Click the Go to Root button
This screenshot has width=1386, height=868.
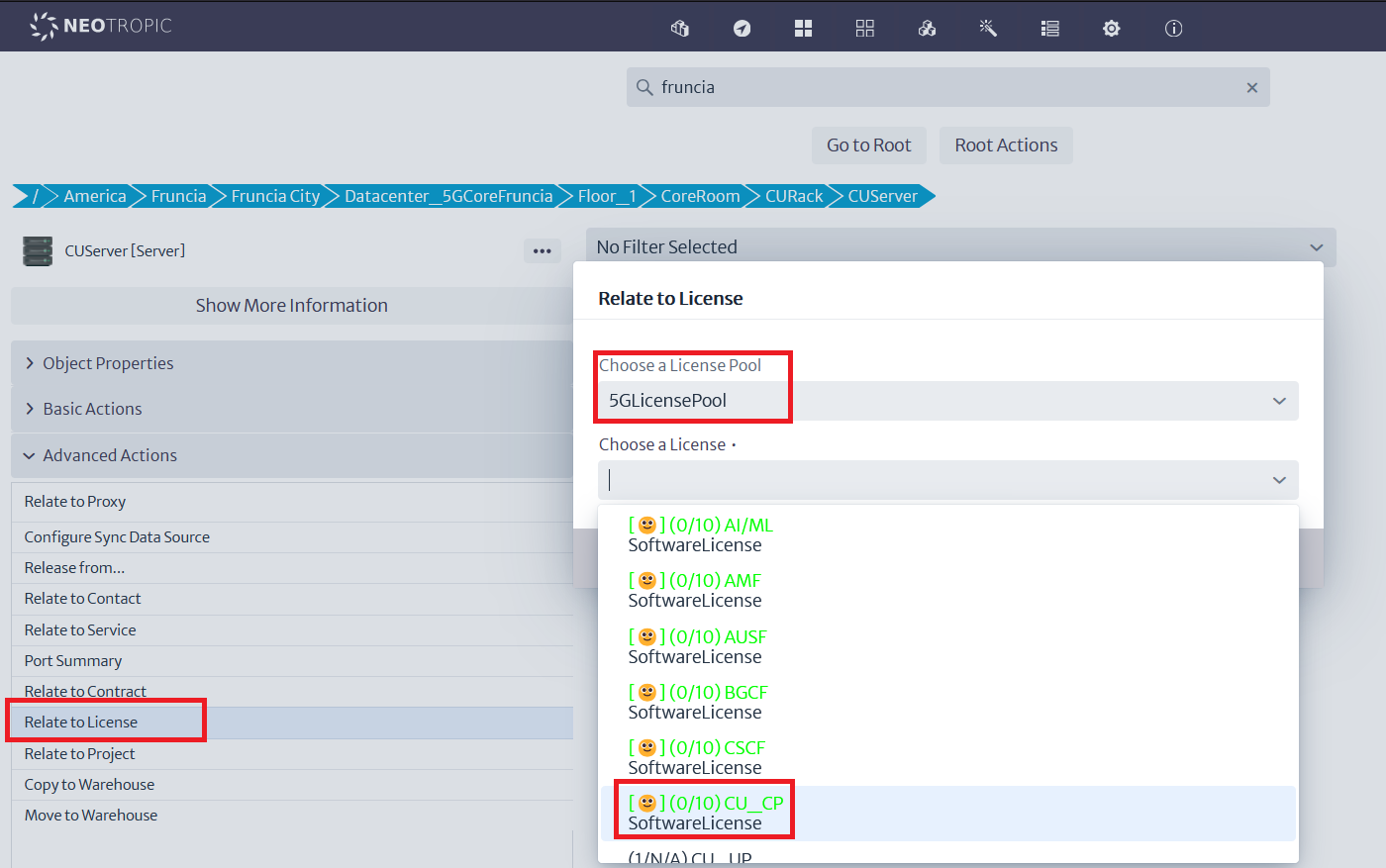[x=868, y=145]
